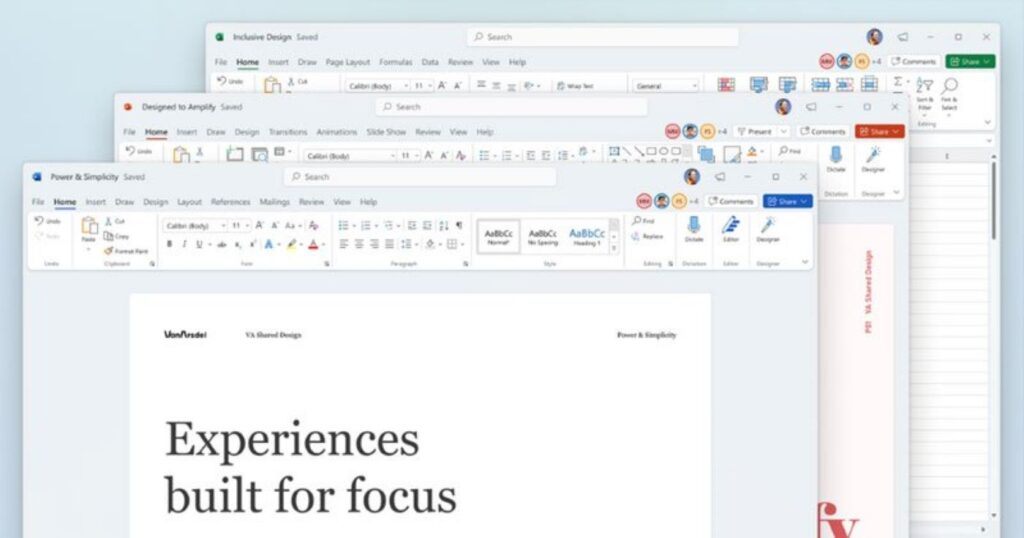1024x538 pixels.
Task: Open Formulas tab in Excel
Action: (x=396, y=62)
